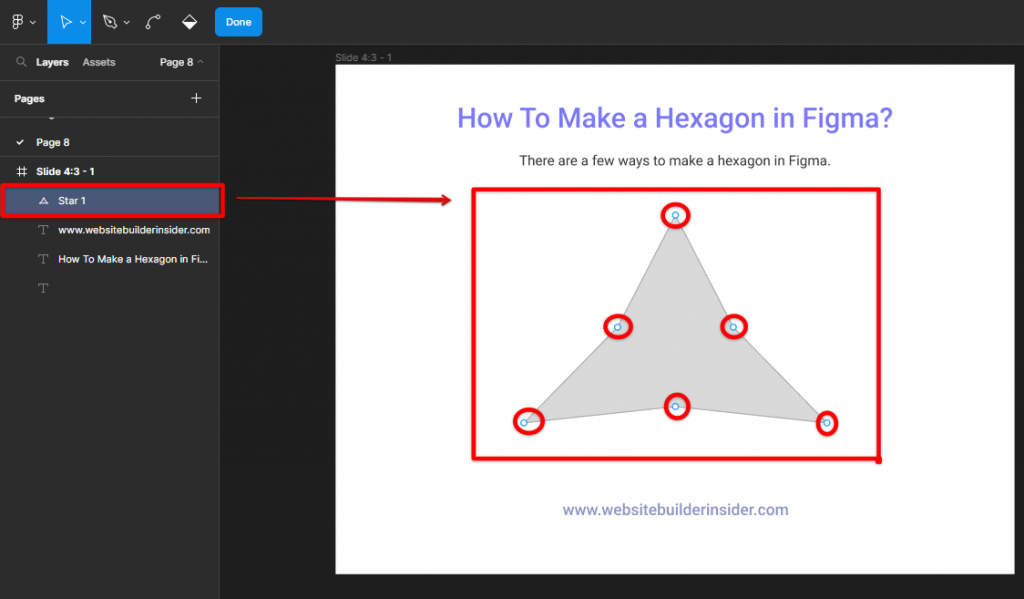Image resolution: width=1024 pixels, height=599 pixels.
Task: Open the Figma main menu icon
Action: 18,21
